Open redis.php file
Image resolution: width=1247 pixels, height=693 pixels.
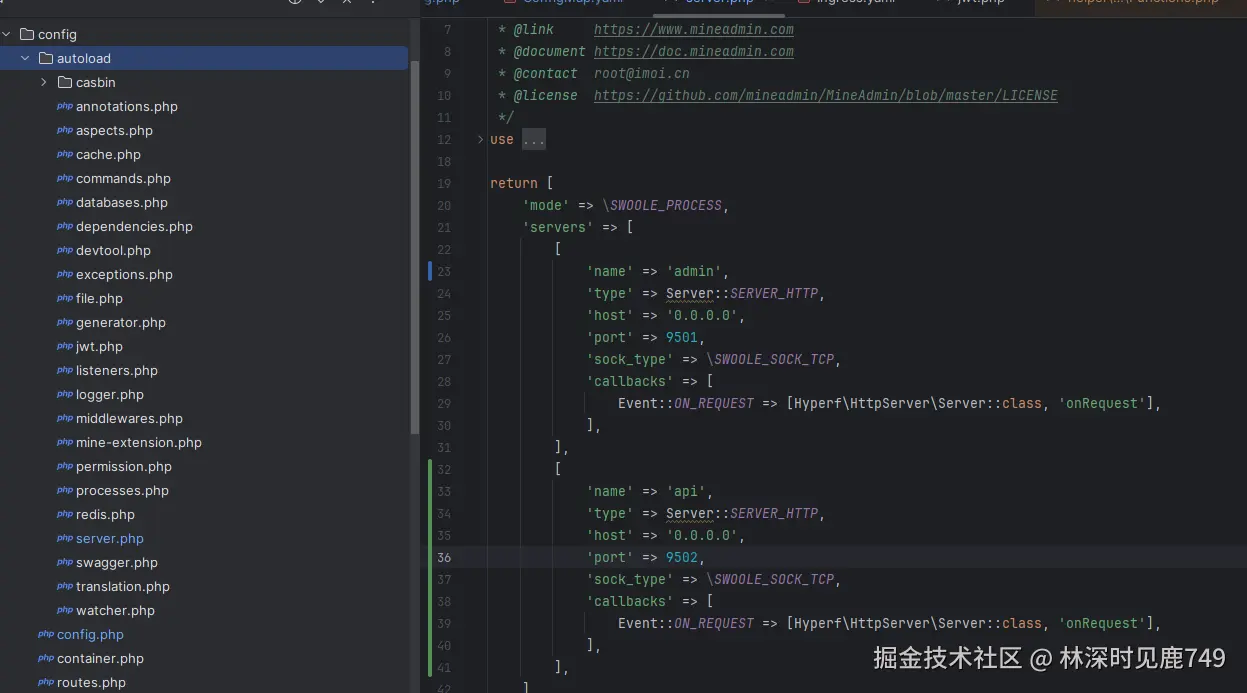click(x=105, y=514)
